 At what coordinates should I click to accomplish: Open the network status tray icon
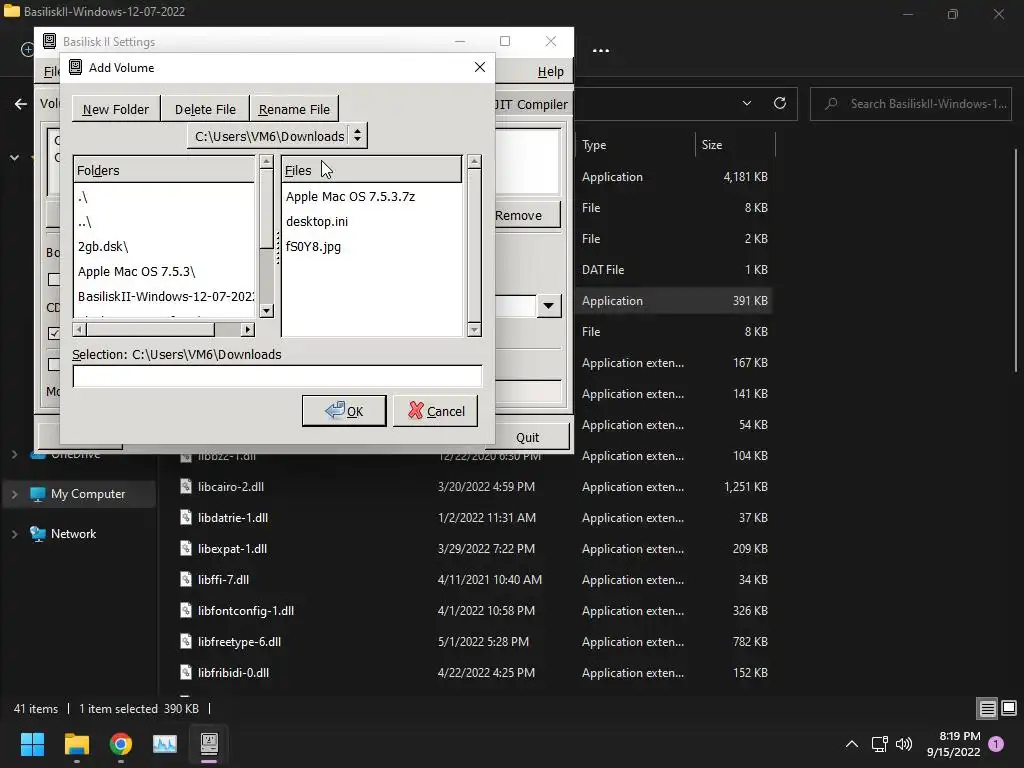point(880,744)
